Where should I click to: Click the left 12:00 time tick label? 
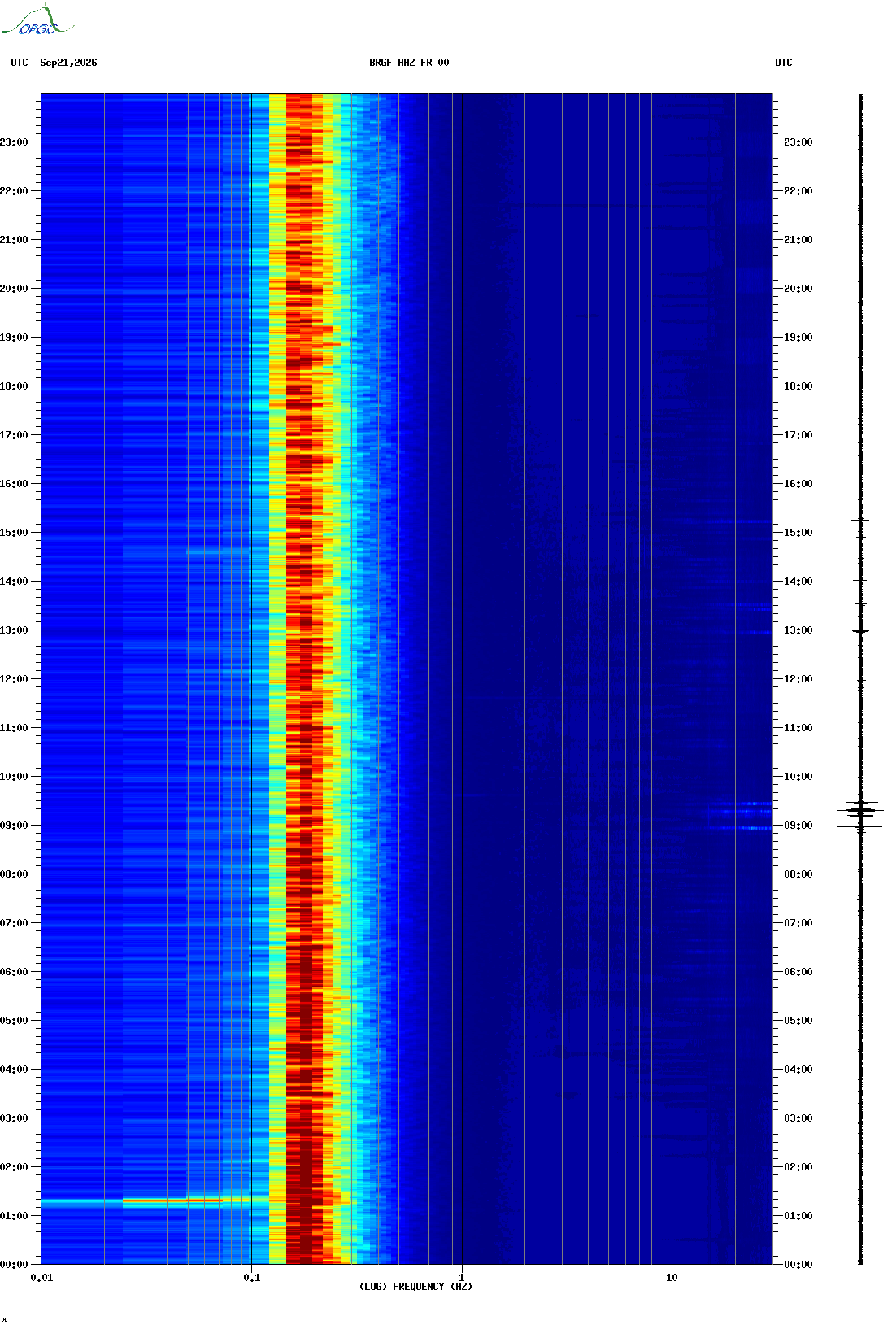14,679
